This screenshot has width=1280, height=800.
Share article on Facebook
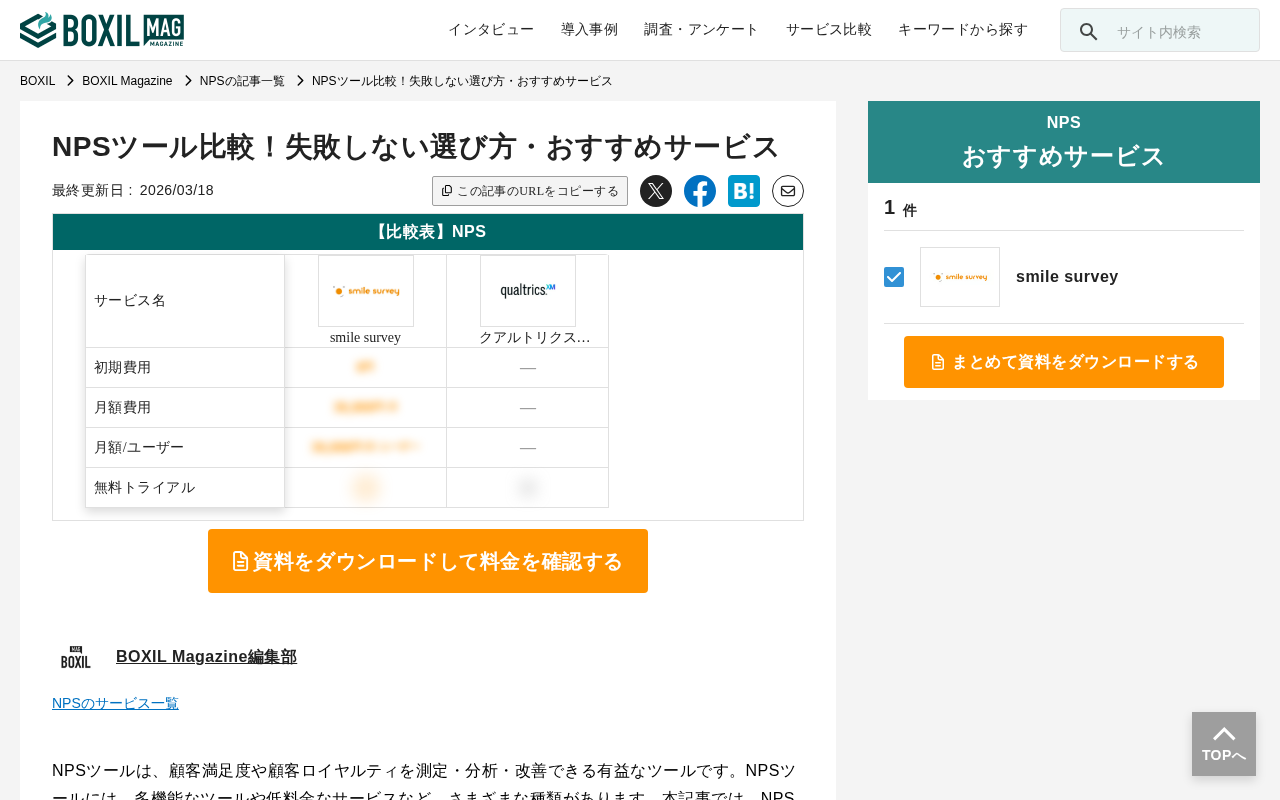tap(700, 191)
